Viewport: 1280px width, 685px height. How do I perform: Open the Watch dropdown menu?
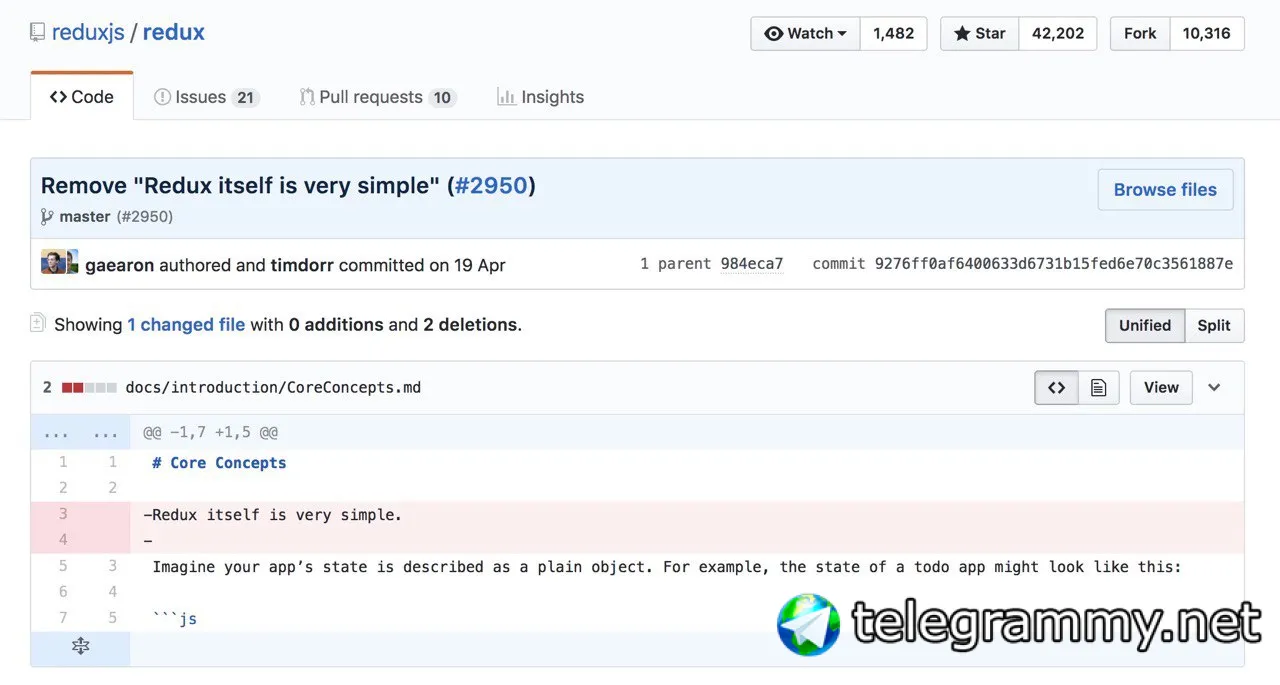[x=805, y=33]
